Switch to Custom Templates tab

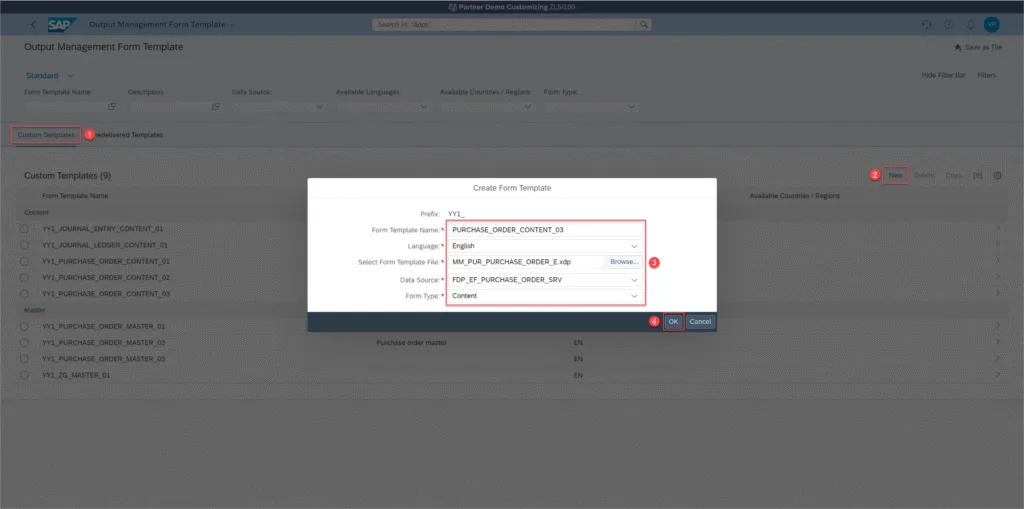(46, 135)
